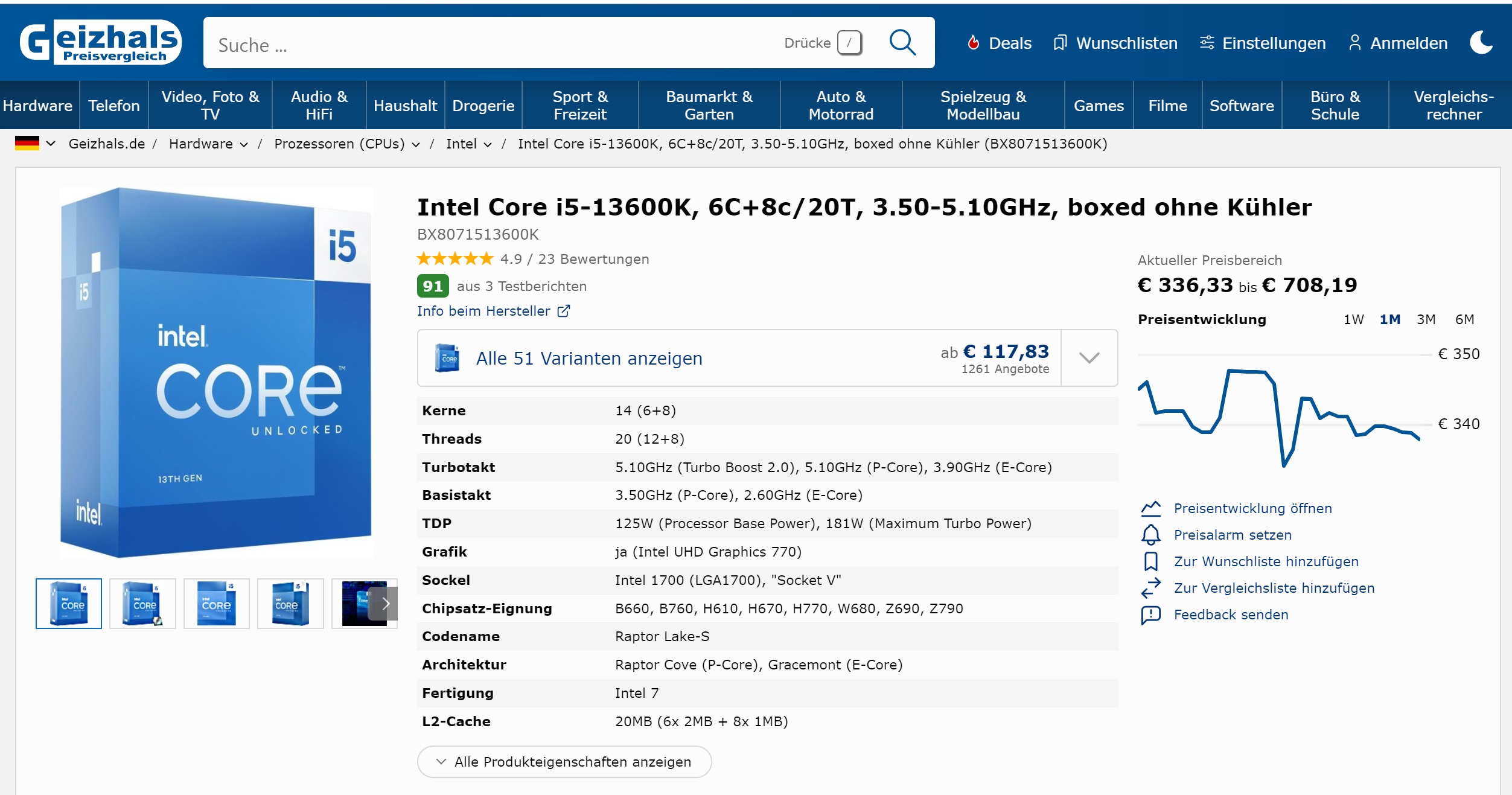Open the Software category menu
The image size is (1512, 795).
pyautogui.click(x=1241, y=106)
